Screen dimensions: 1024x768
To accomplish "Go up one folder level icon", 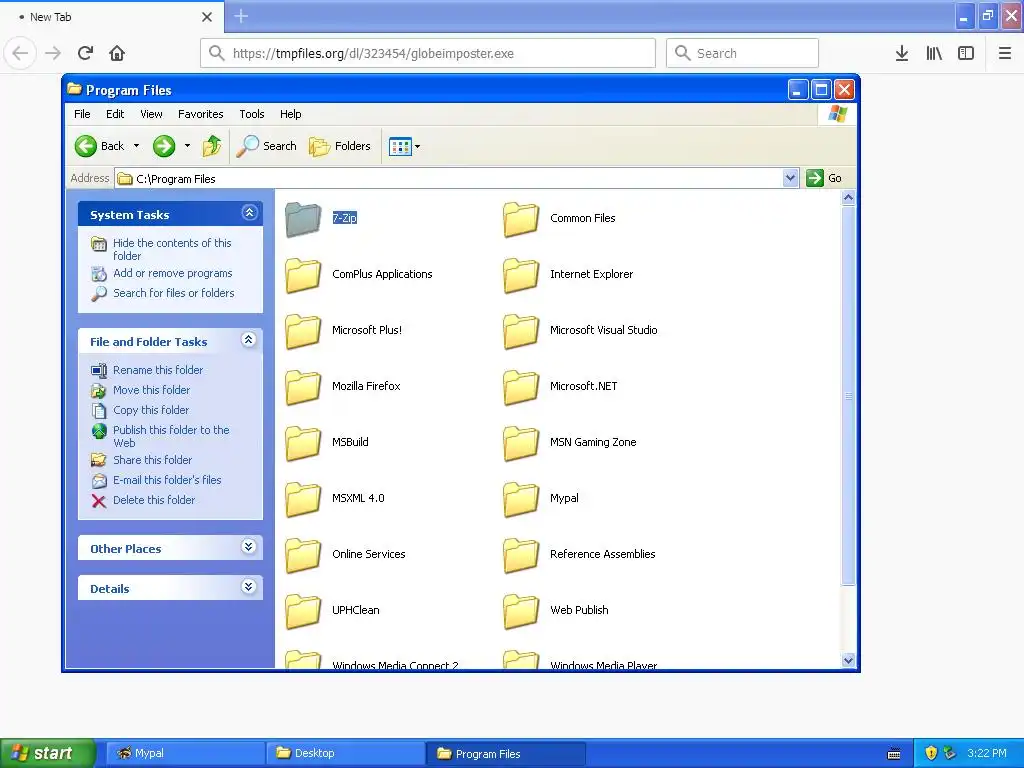I will coord(212,146).
